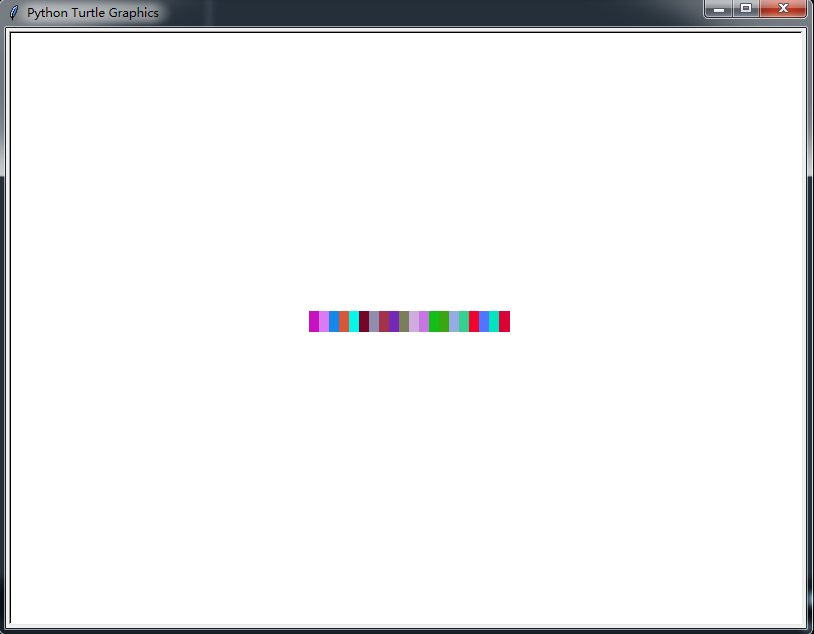
Task: Click the orange-red block in the color strip
Action: point(344,321)
